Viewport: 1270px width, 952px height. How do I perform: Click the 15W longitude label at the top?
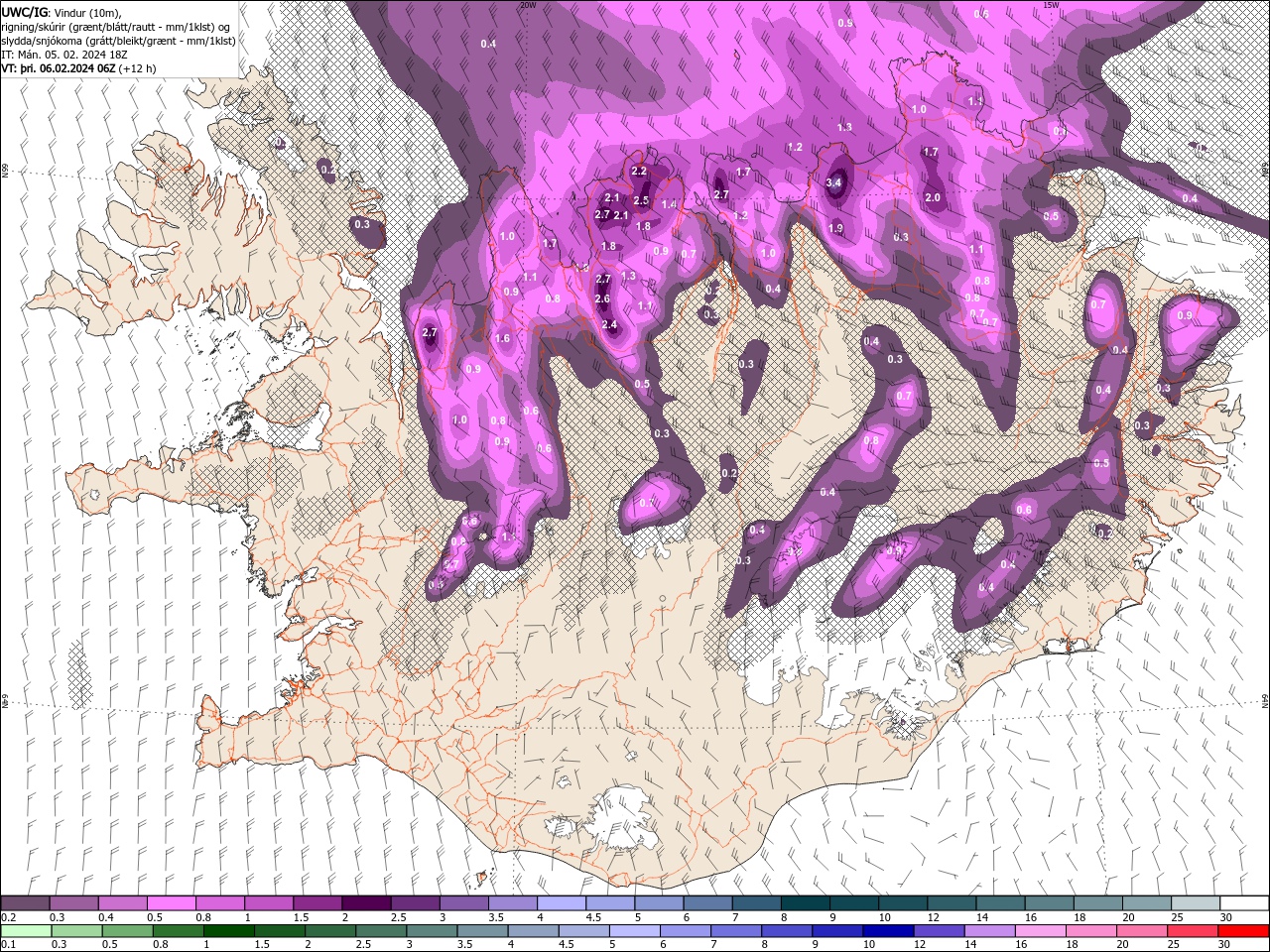(x=1051, y=5)
